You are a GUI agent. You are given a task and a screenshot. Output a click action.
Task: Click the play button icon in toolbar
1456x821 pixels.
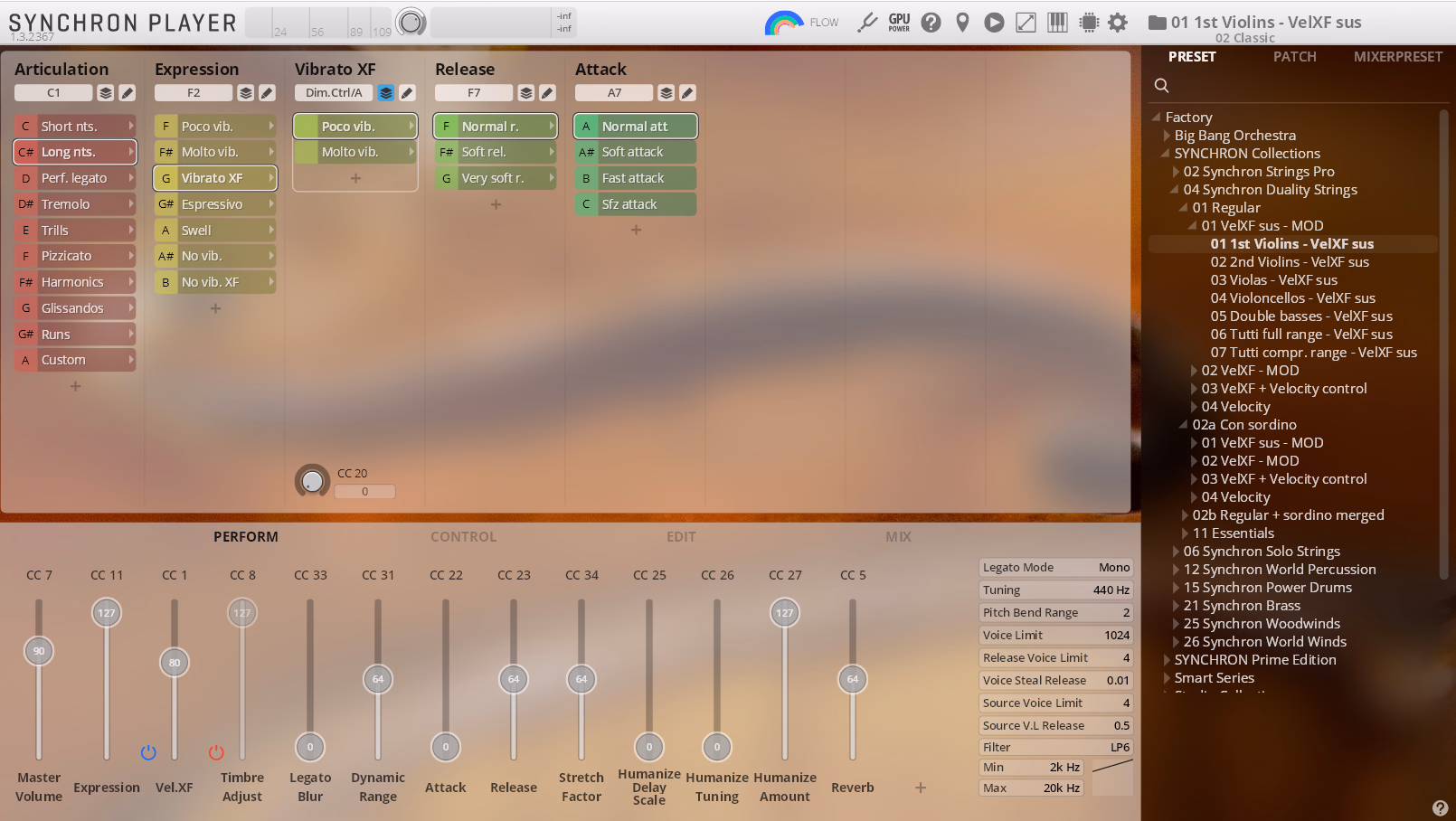click(x=994, y=23)
